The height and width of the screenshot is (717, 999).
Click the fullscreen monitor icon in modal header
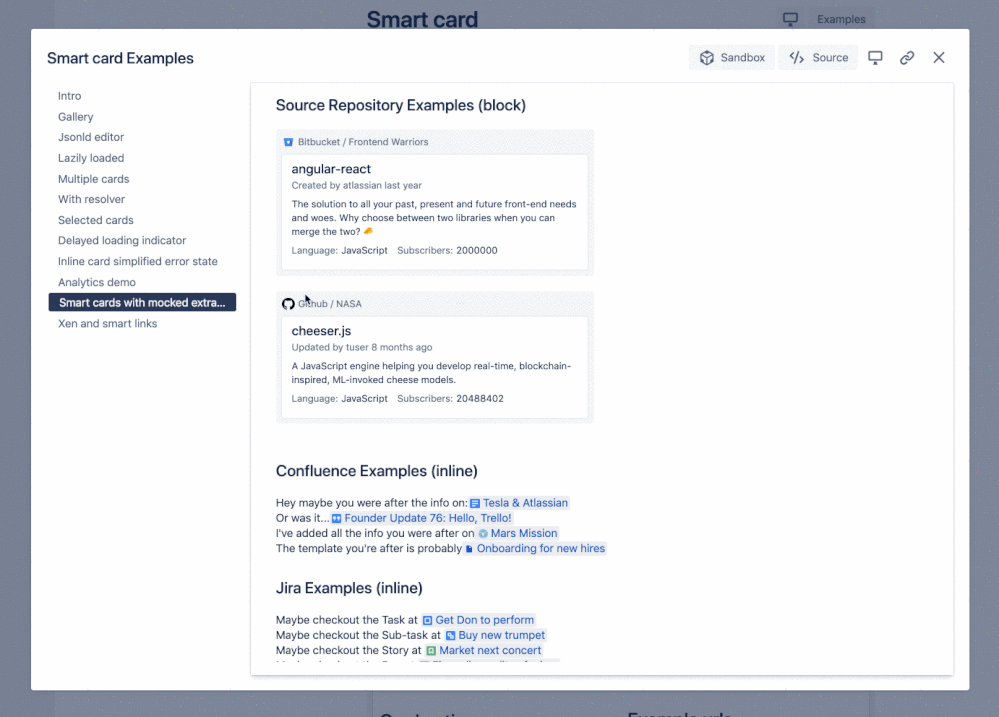pos(875,57)
